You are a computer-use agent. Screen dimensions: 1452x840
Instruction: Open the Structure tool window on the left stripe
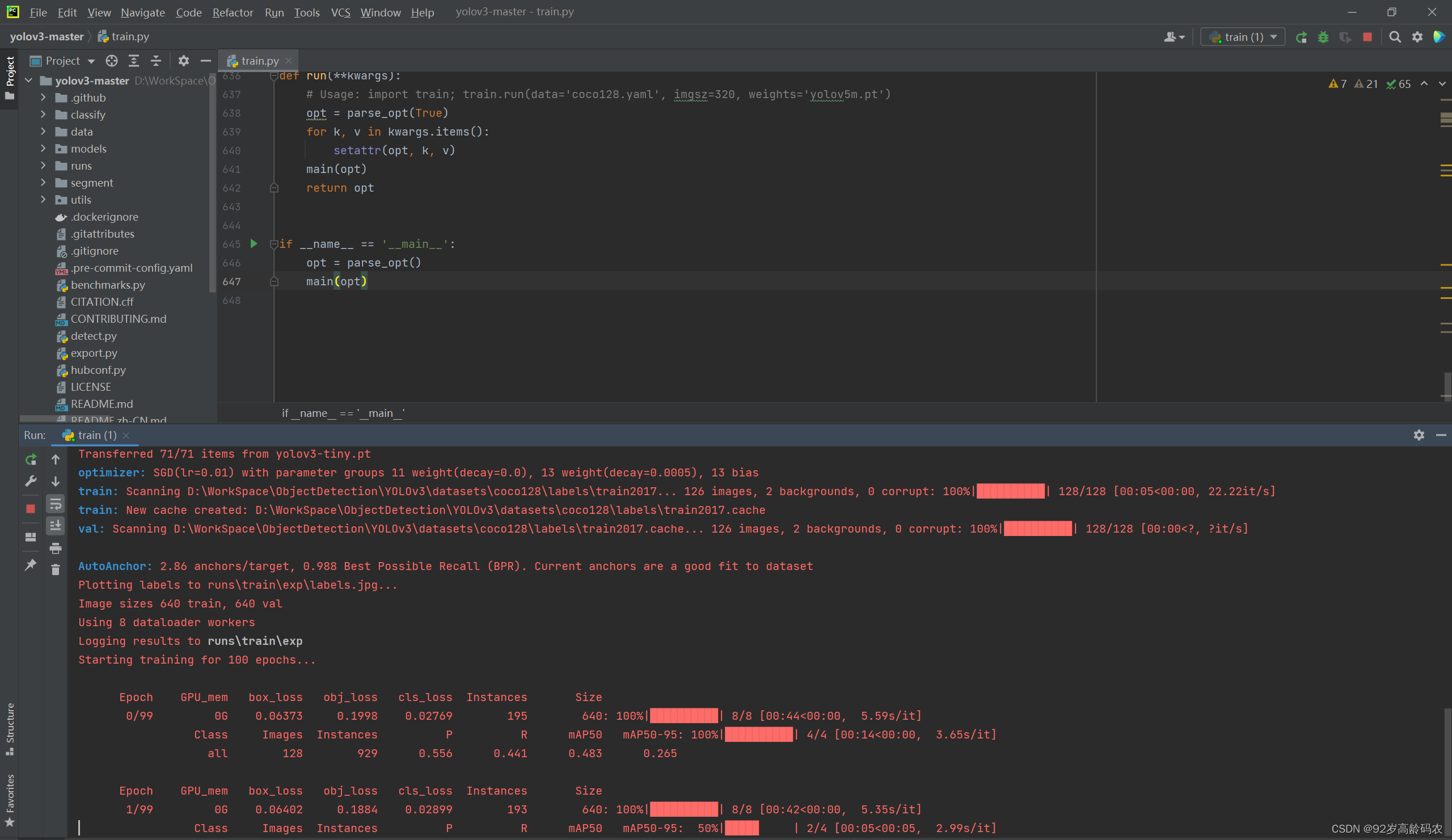(10, 728)
